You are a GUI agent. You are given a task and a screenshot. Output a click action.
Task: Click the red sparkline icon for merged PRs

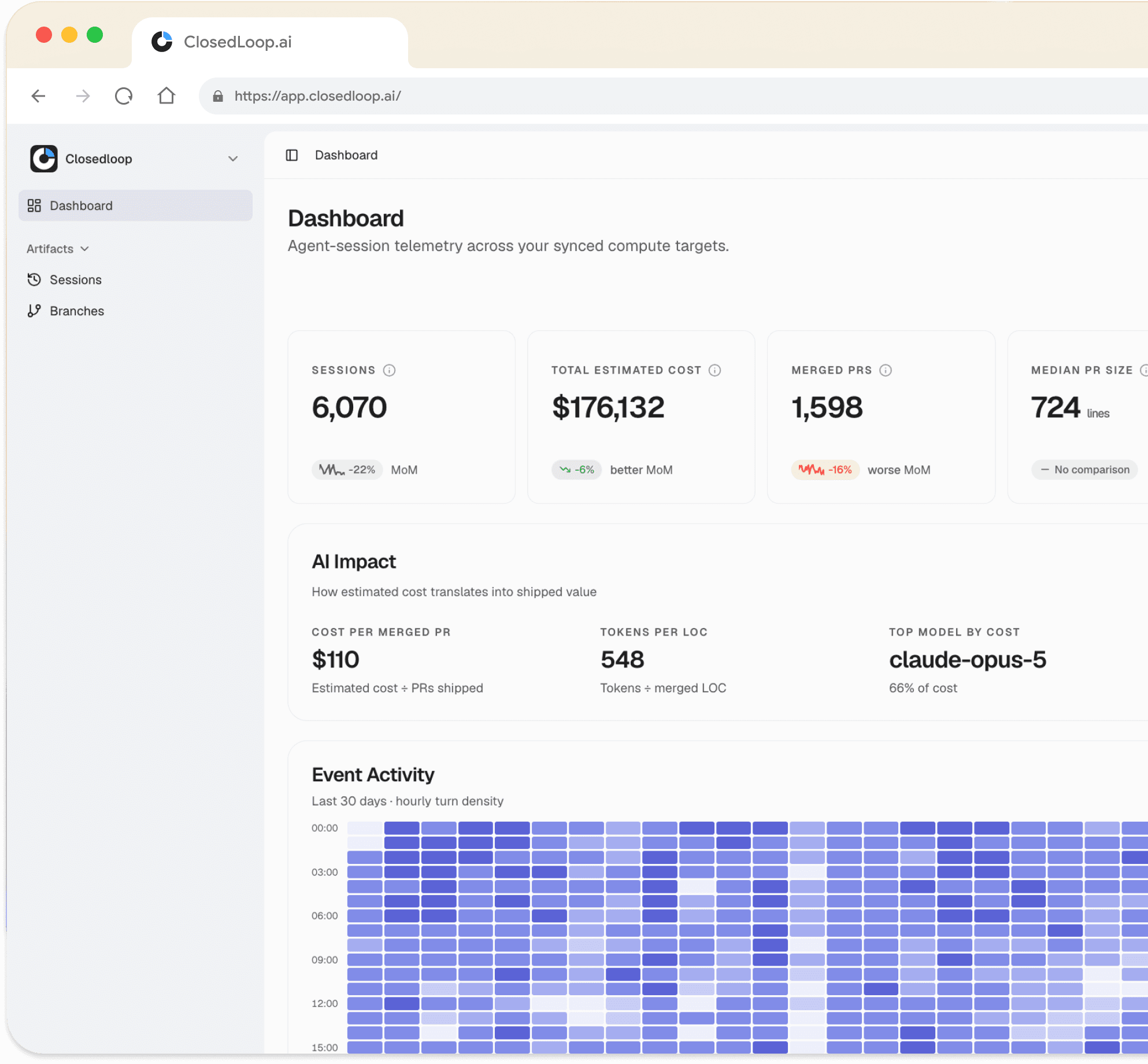tap(811, 470)
